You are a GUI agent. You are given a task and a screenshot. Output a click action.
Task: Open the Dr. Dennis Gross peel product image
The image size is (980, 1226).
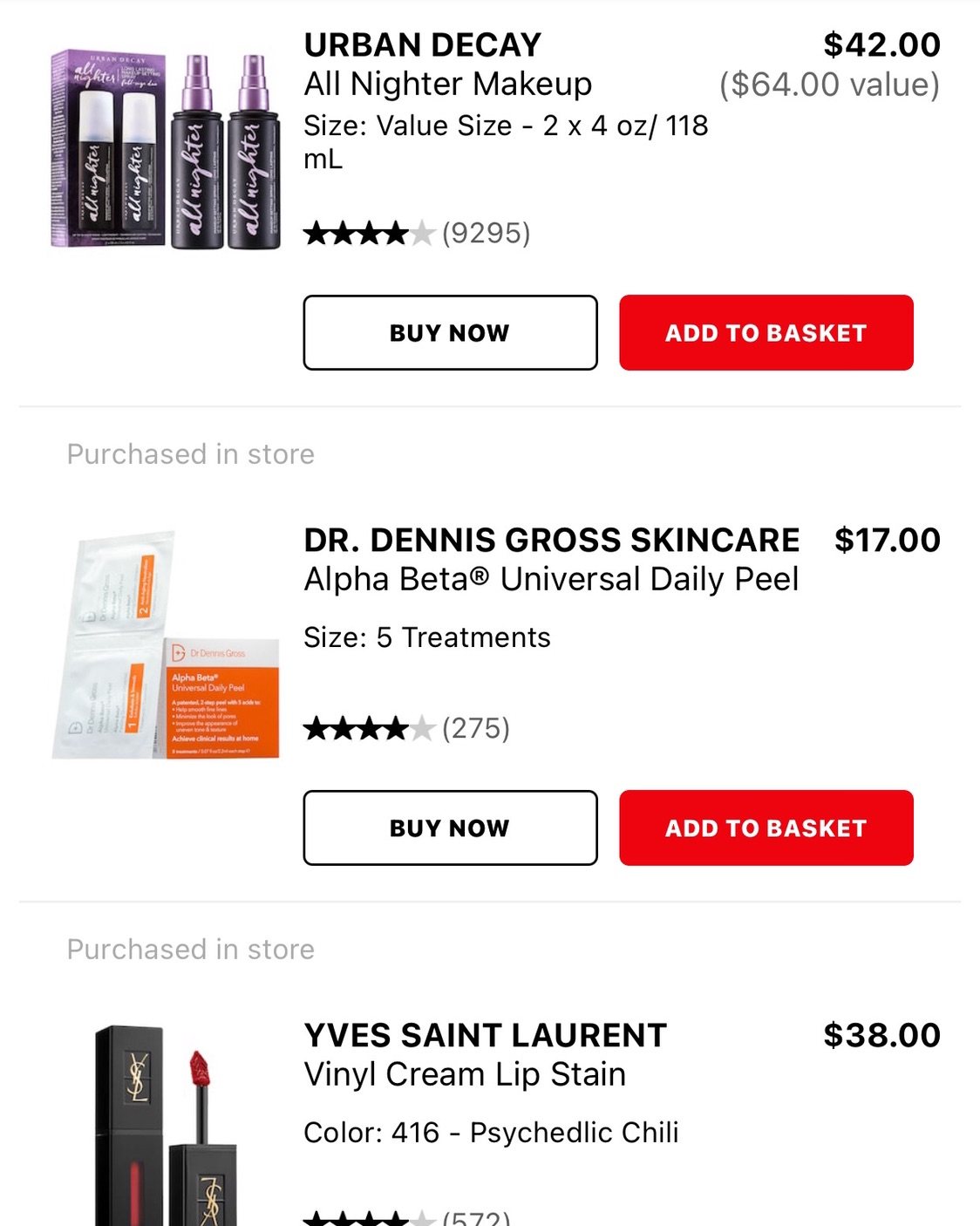pyautogui.click(x=166, y=644)
